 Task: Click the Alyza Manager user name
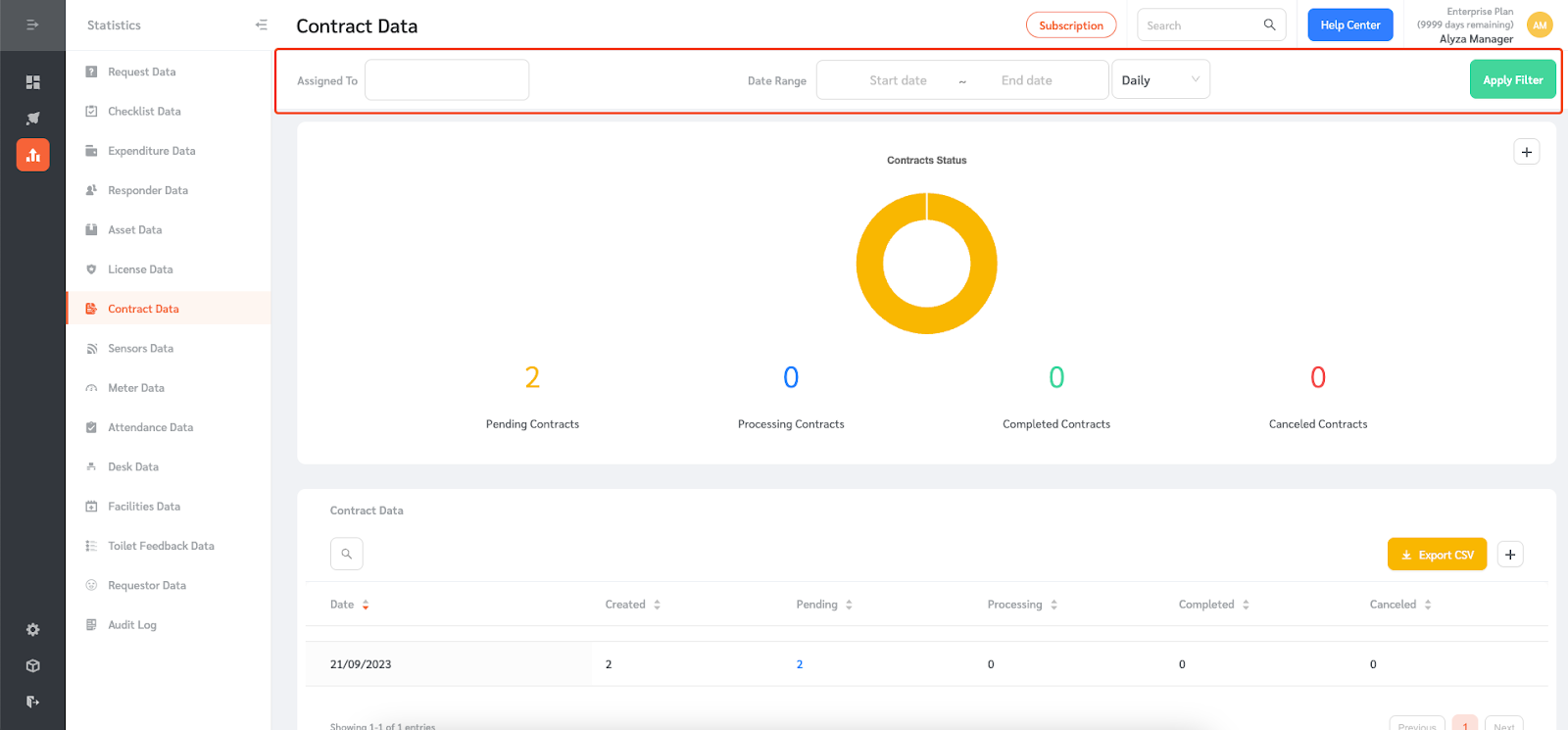(1476, 39)
